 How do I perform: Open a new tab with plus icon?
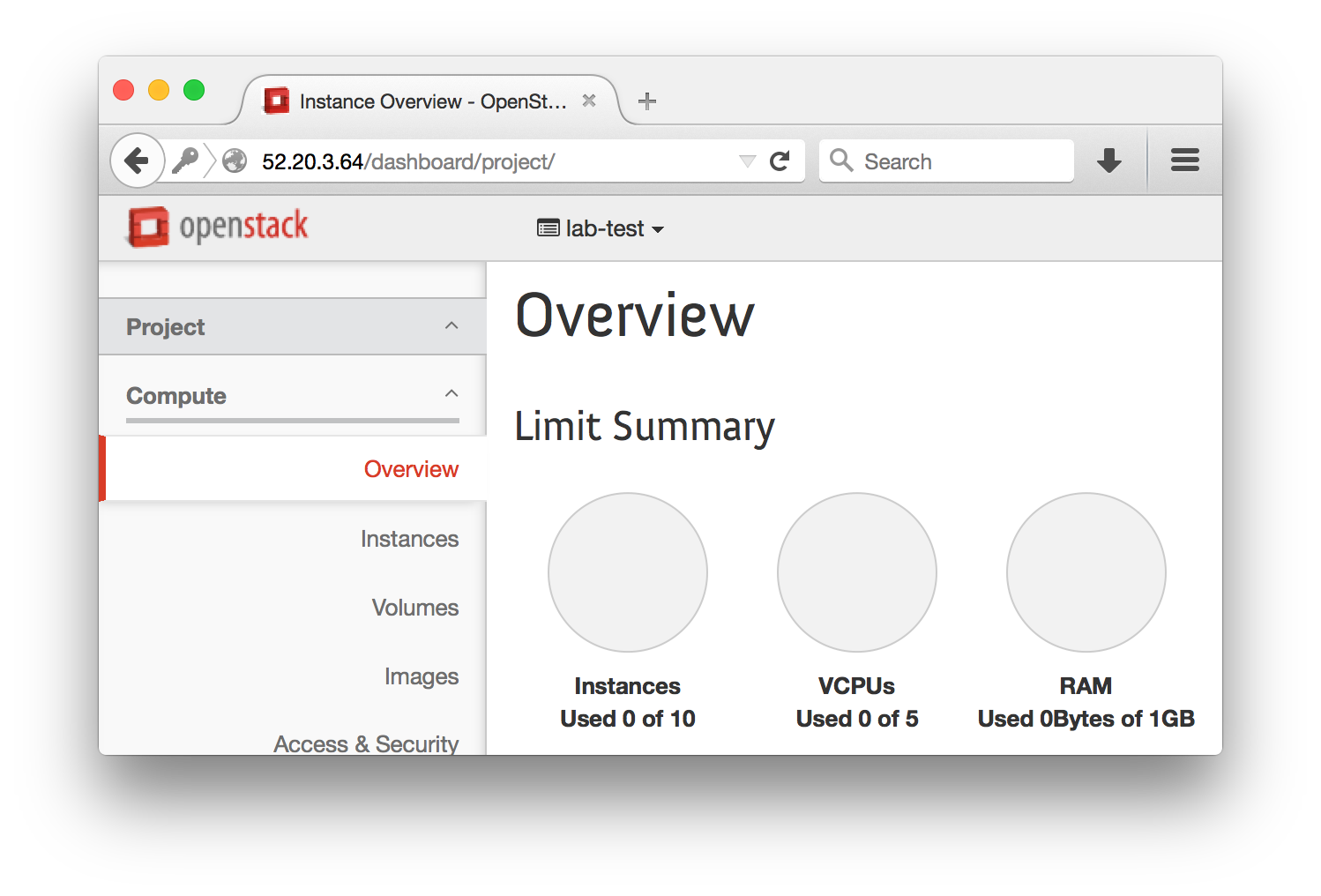647,101
